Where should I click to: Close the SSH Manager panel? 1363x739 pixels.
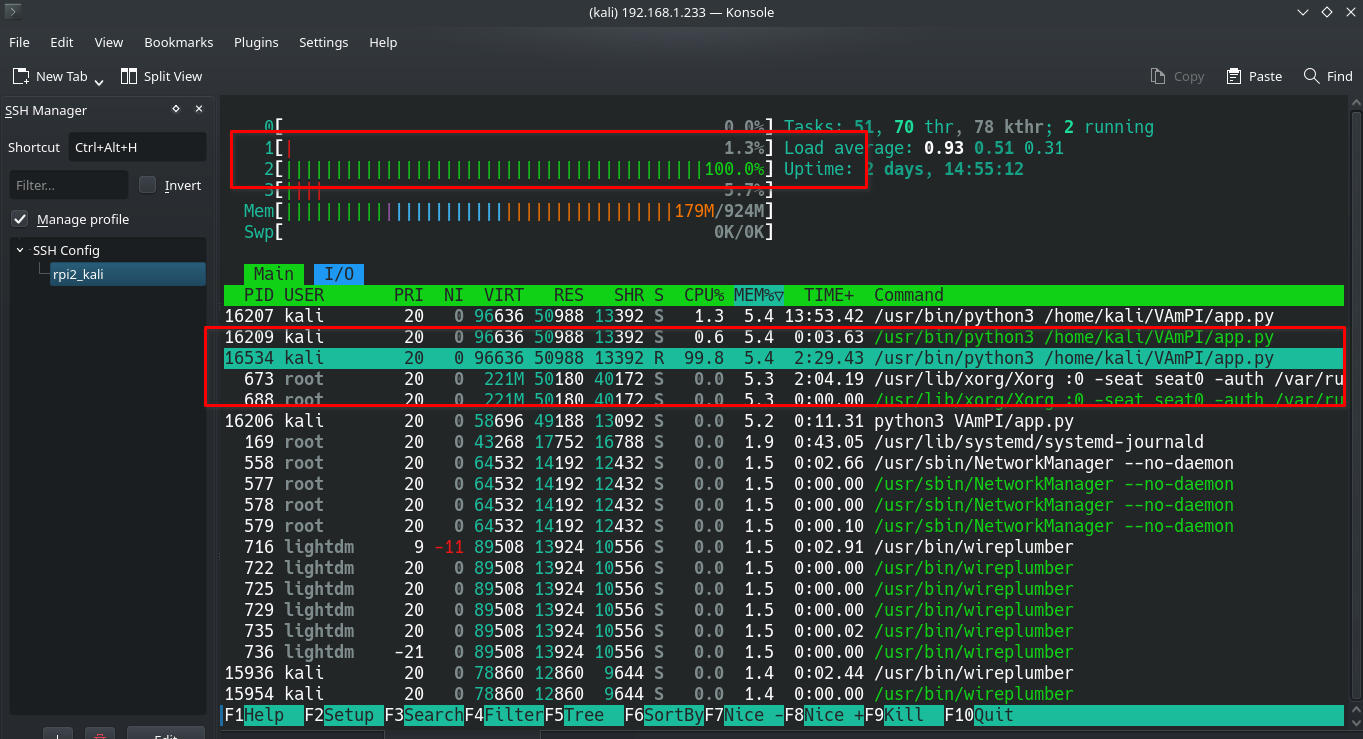pos(198,110)
